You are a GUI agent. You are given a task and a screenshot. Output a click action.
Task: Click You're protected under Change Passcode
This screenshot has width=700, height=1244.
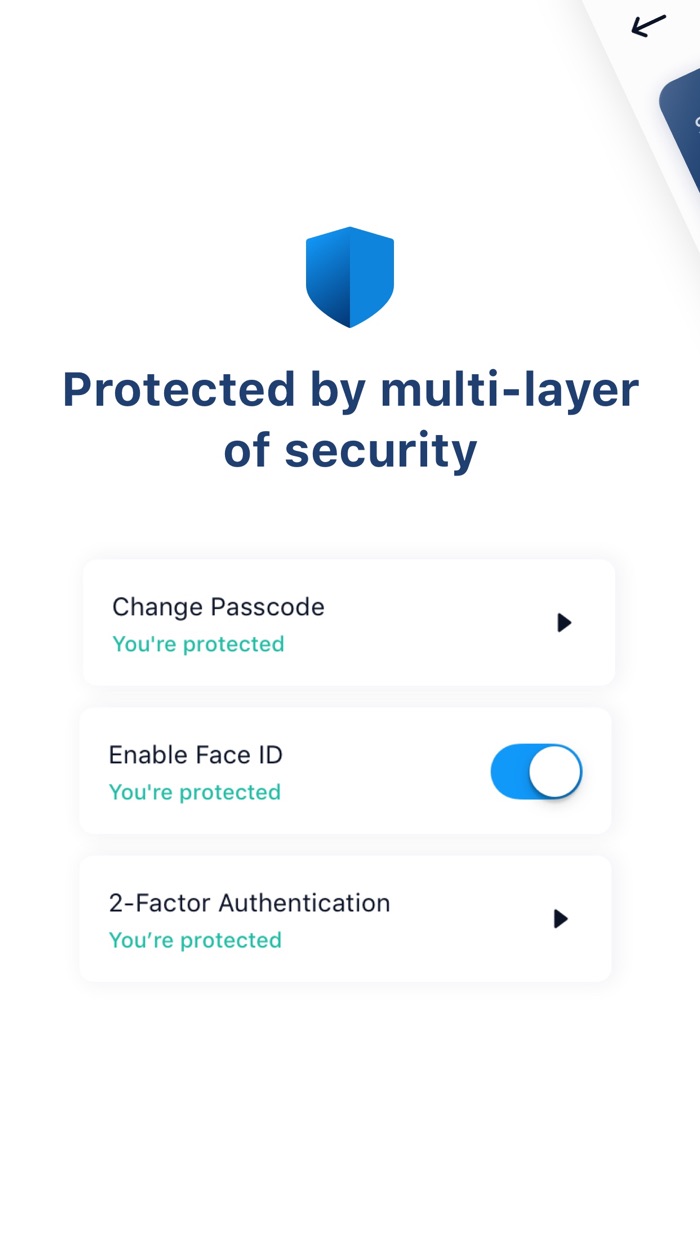(197, 644)
